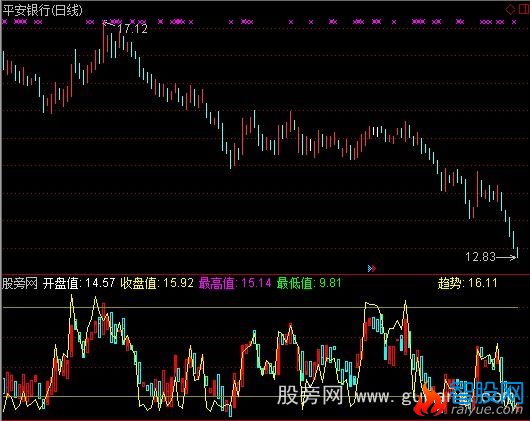The width and height of the screenshot is (530, 421).
Task: Click the 平安银行(日线) chart title
Action: click(43, 10)
